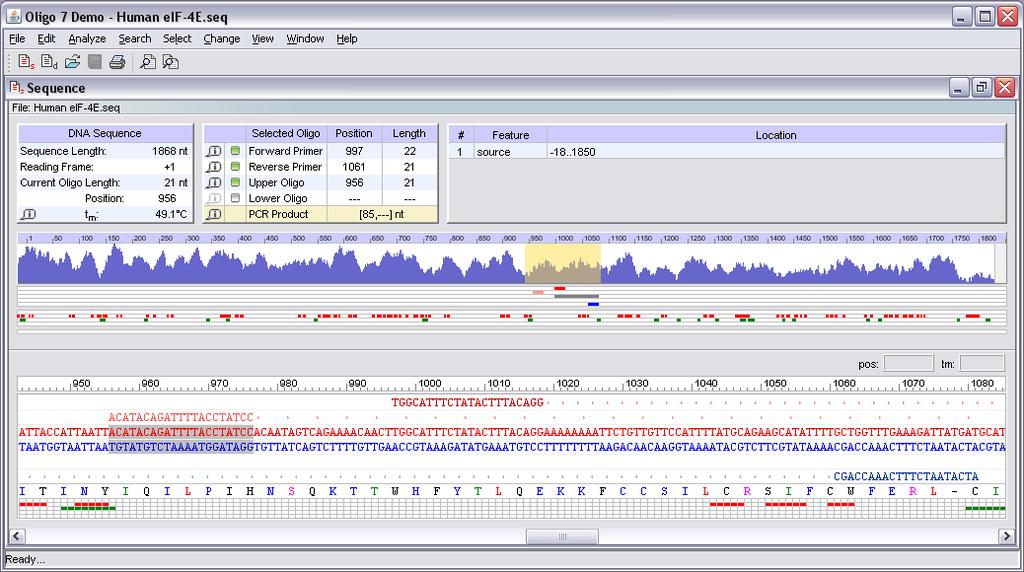The image size is (1024, 572).
Task: Open the Analyze menu
Action: tap(87, 39)
